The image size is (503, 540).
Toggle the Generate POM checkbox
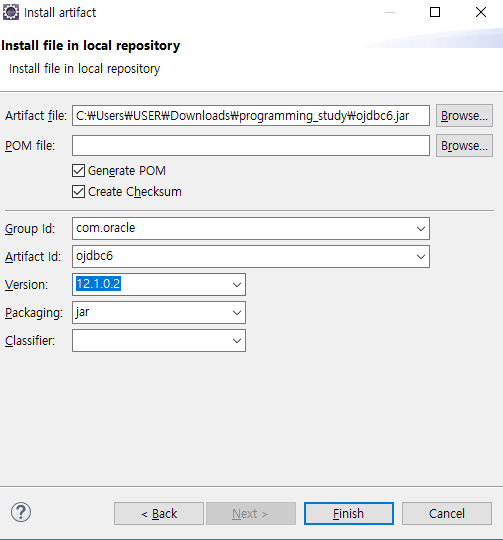click(x=78, y=170)
